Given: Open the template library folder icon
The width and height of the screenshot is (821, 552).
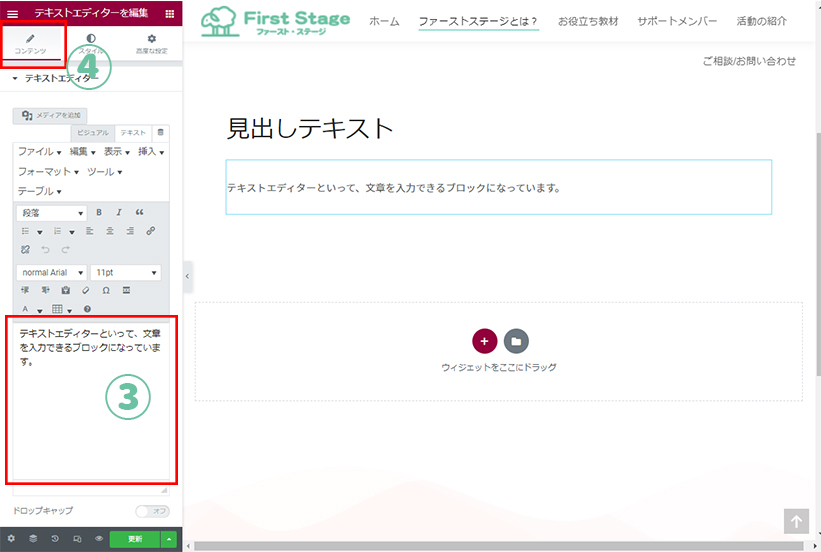Looking at the screenshot, I should coord(516,341).
